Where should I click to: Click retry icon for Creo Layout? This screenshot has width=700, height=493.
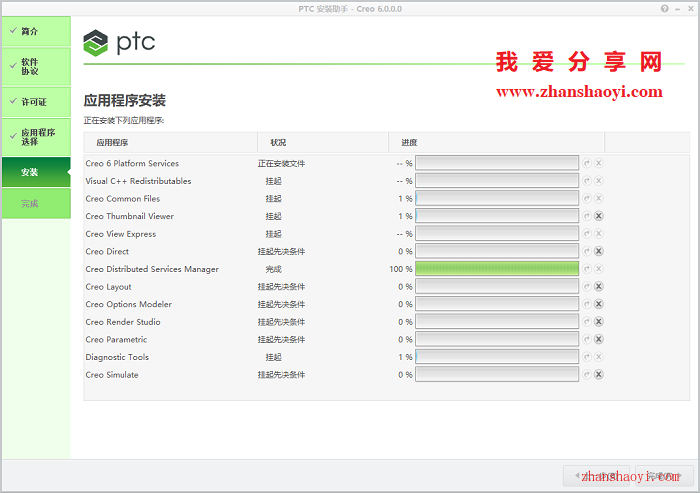[x=587, y=287]
